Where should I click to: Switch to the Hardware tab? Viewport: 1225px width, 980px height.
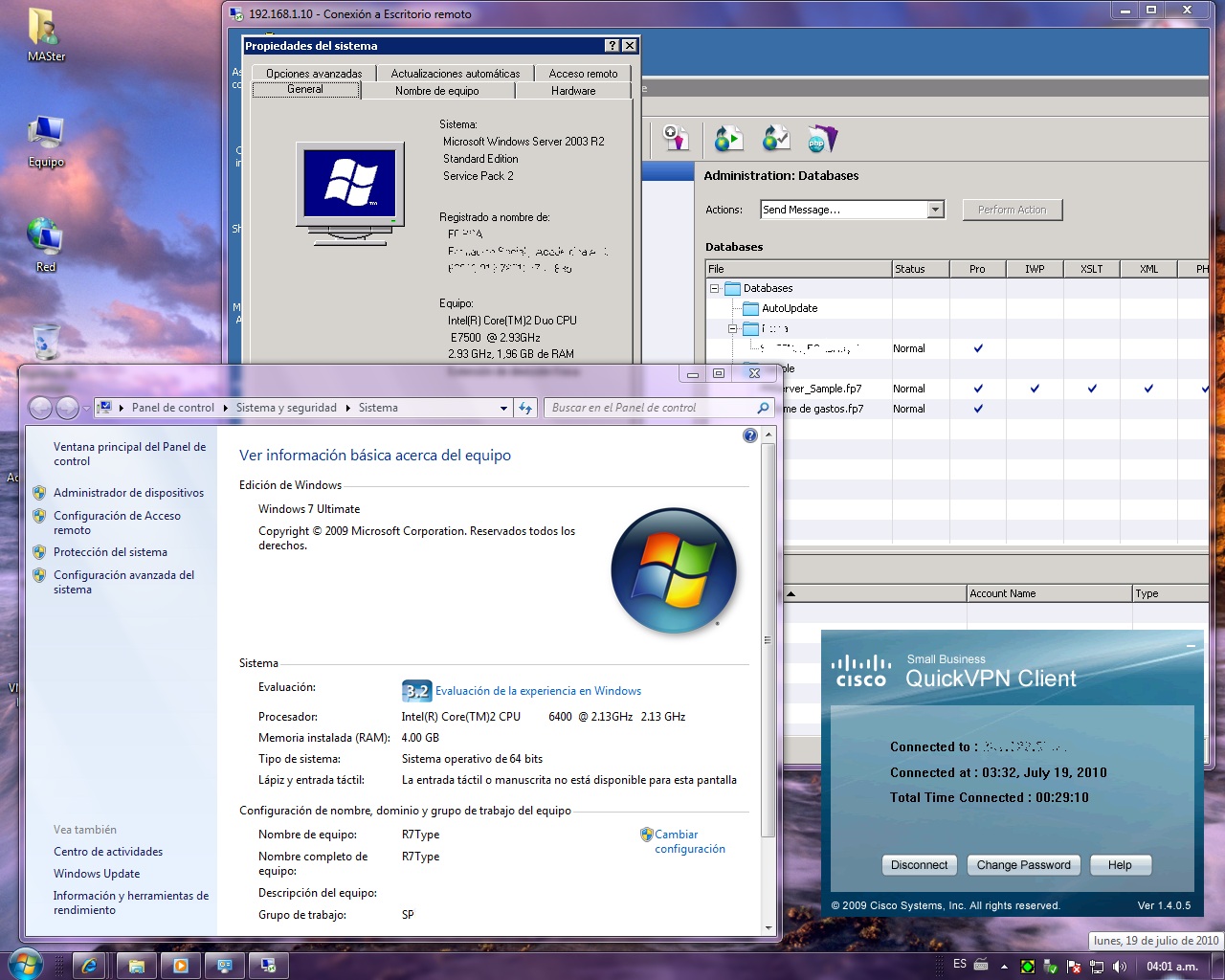pos(573,91)
